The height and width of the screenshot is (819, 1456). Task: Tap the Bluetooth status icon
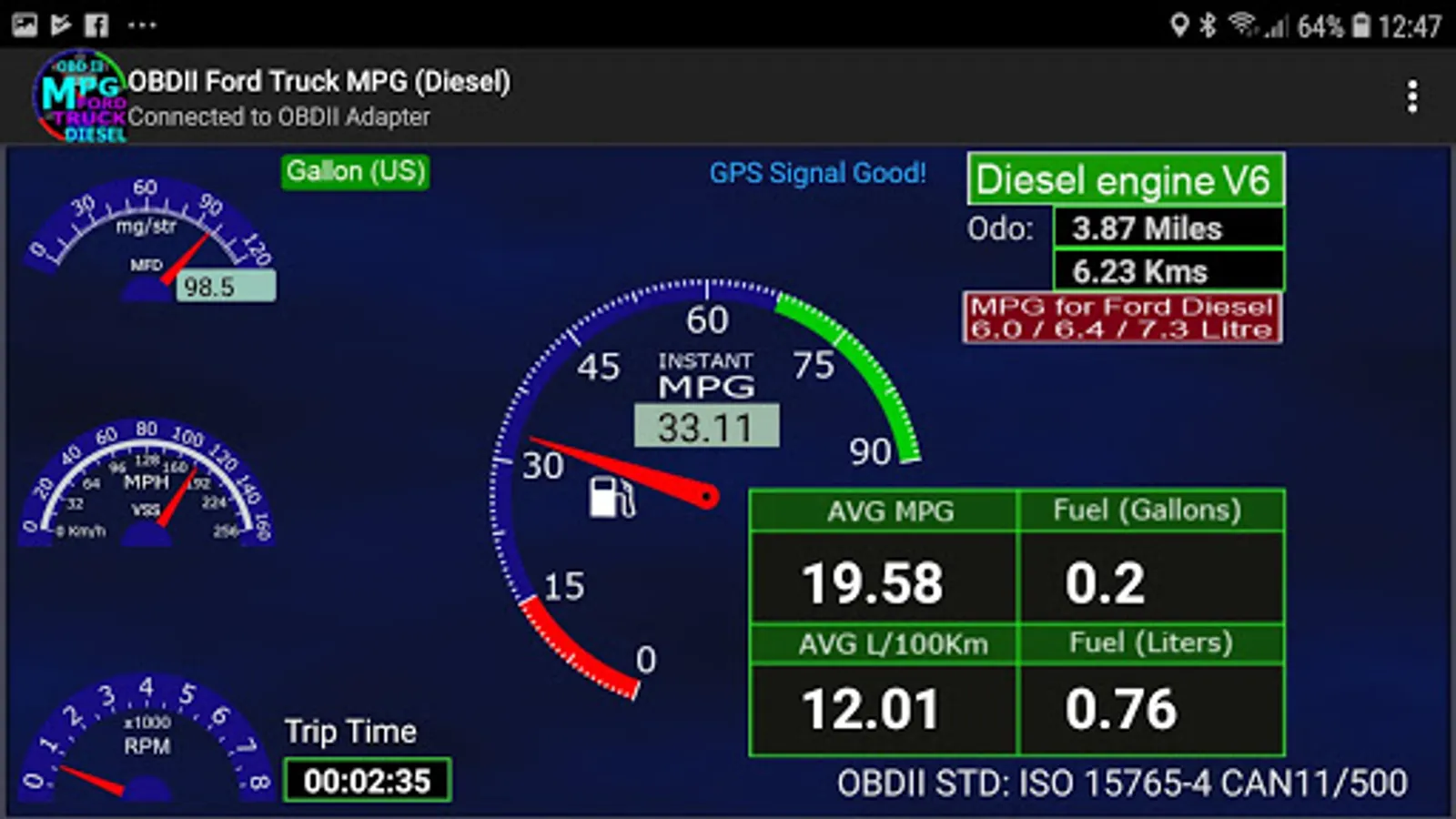[x=1208, y=25]
